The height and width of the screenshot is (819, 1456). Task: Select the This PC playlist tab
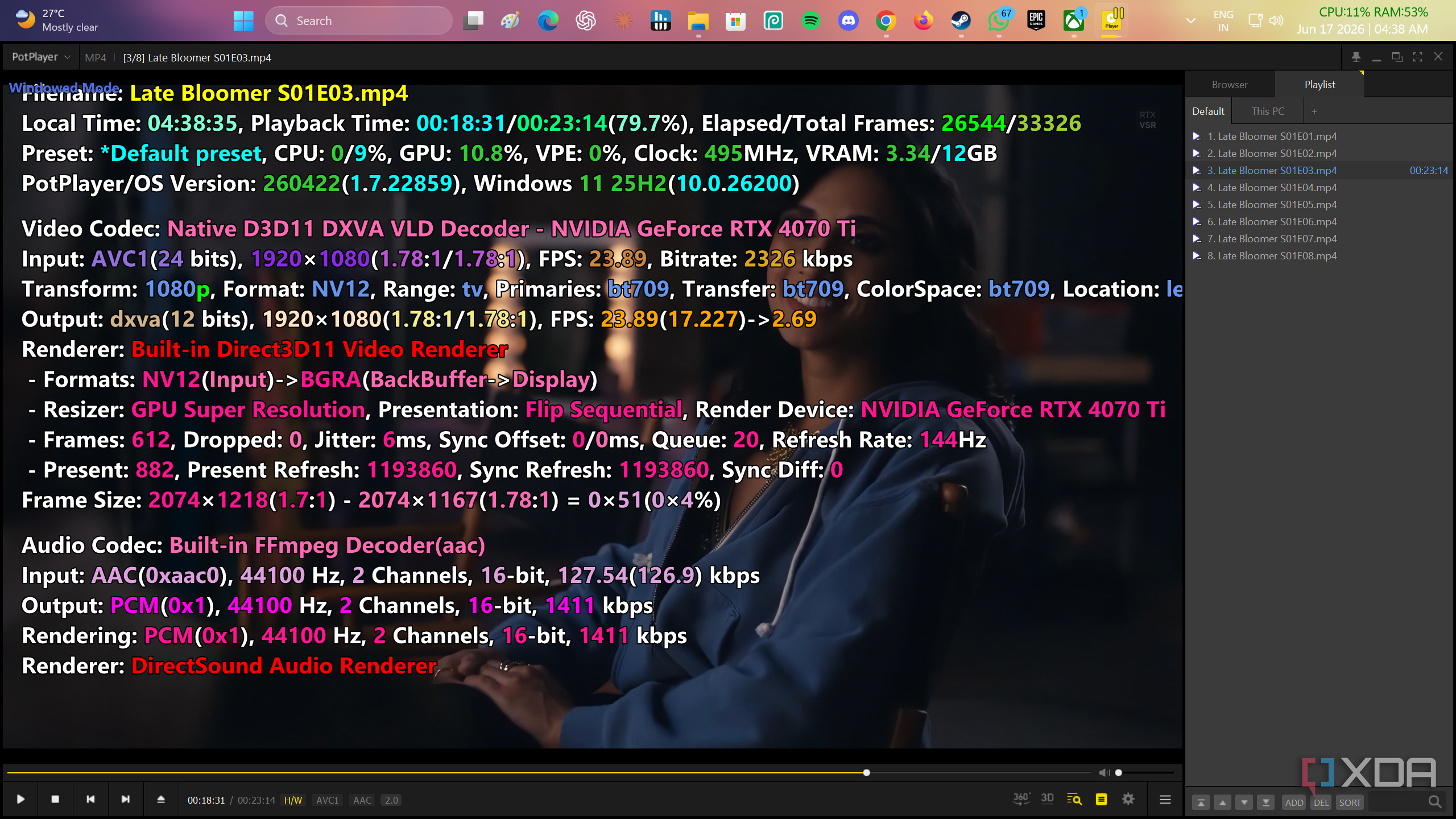pyautogui.click(x=1268, y=111)
